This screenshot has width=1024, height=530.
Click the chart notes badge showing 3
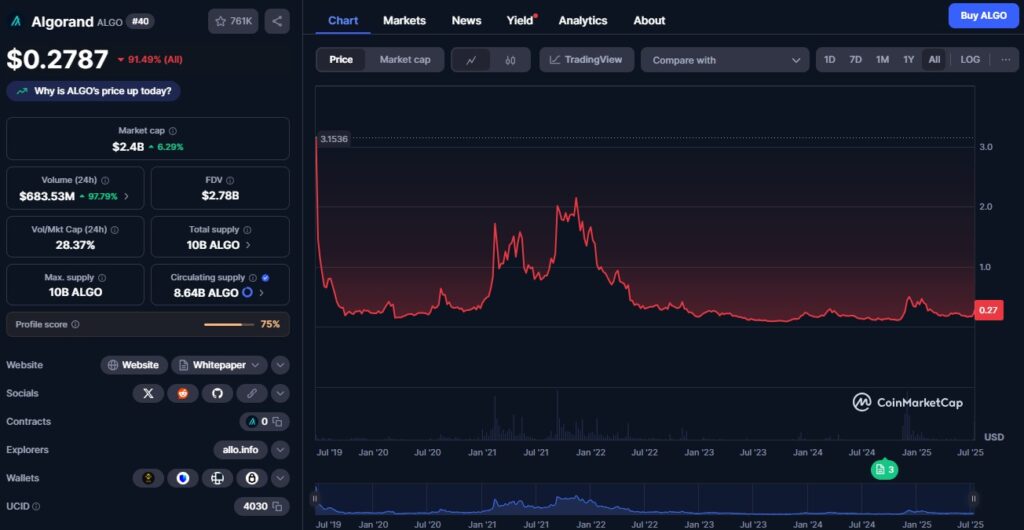(x=883, y=469)
